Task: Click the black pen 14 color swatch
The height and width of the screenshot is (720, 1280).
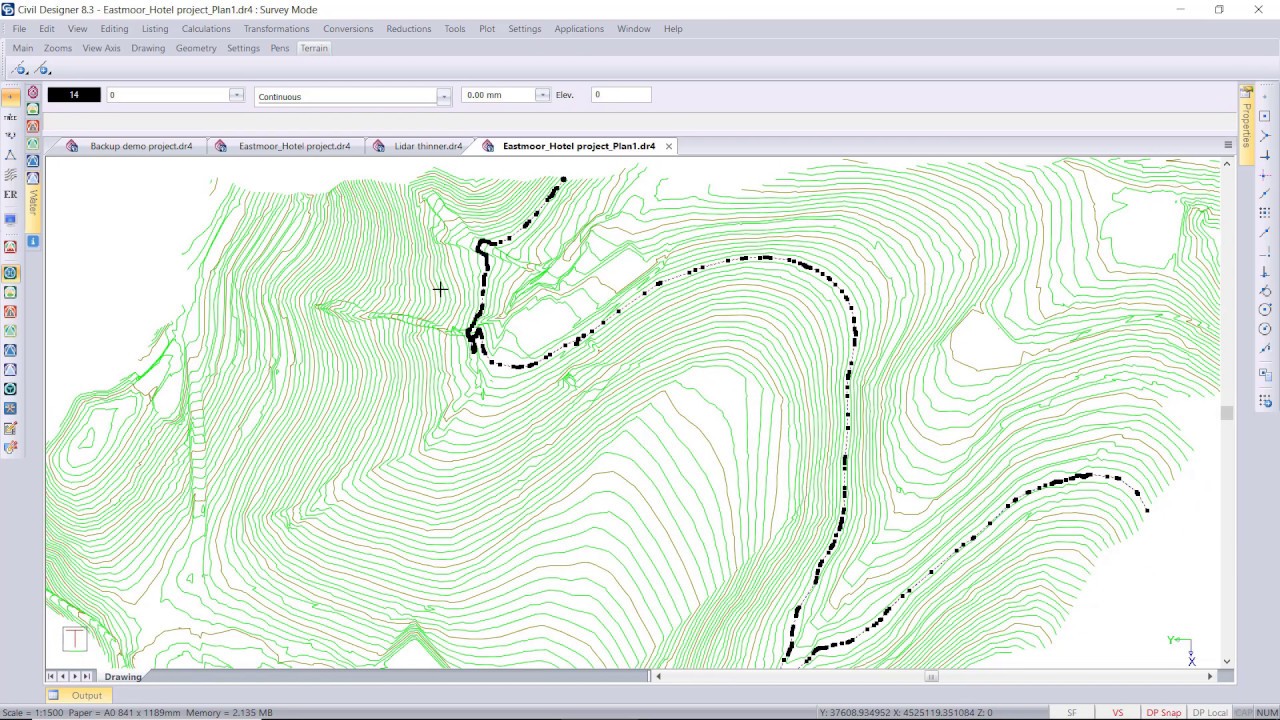Action: coord(74,95)
